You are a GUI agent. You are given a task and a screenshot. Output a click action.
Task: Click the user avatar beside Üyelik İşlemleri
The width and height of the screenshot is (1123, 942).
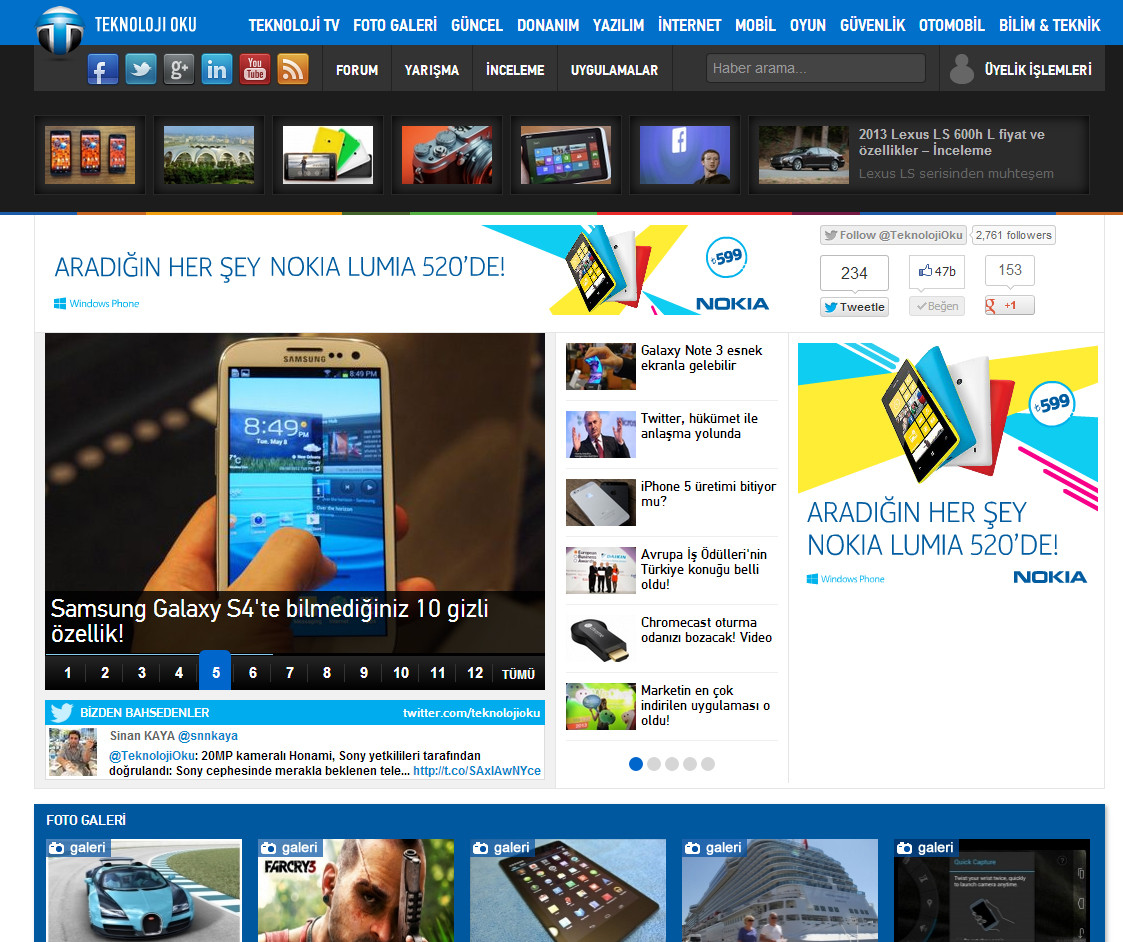962,69
